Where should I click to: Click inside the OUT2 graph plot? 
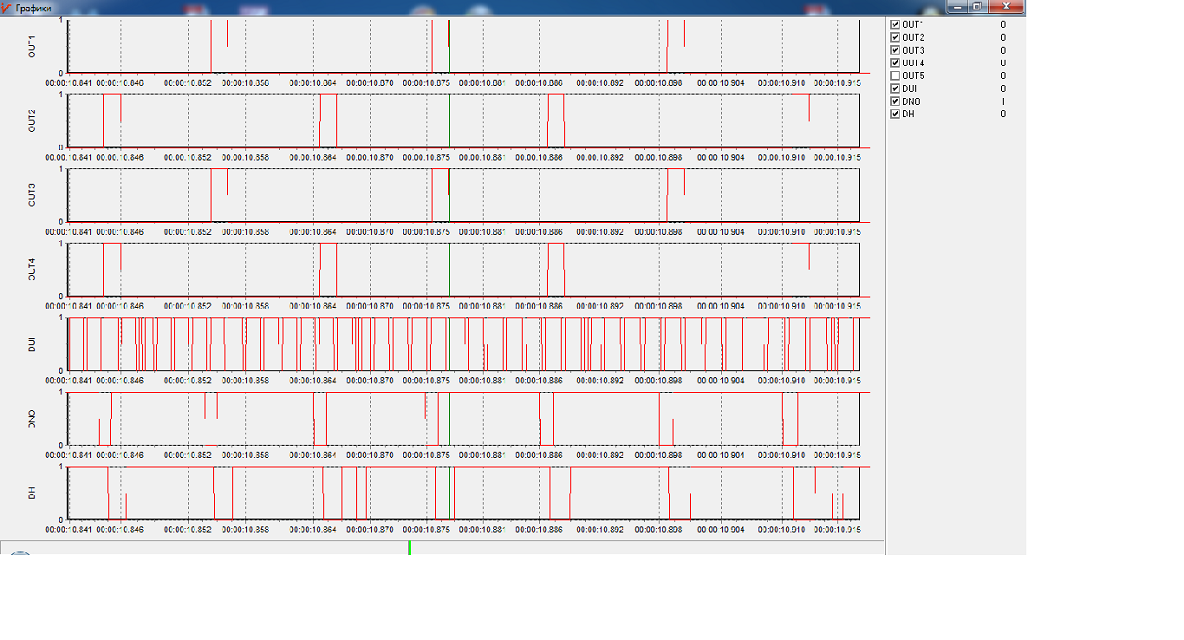[x=464, y=121]
